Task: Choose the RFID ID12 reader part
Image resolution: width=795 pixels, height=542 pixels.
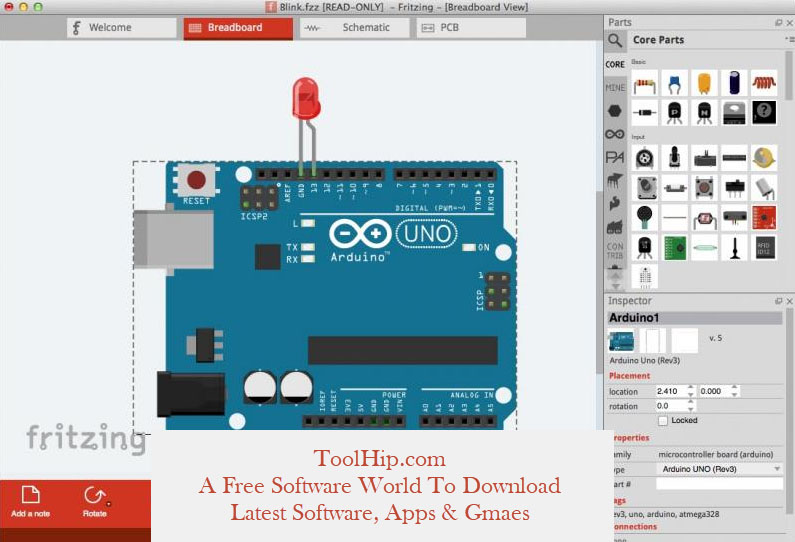Action: pyautogui.click(x=764, y=248)
